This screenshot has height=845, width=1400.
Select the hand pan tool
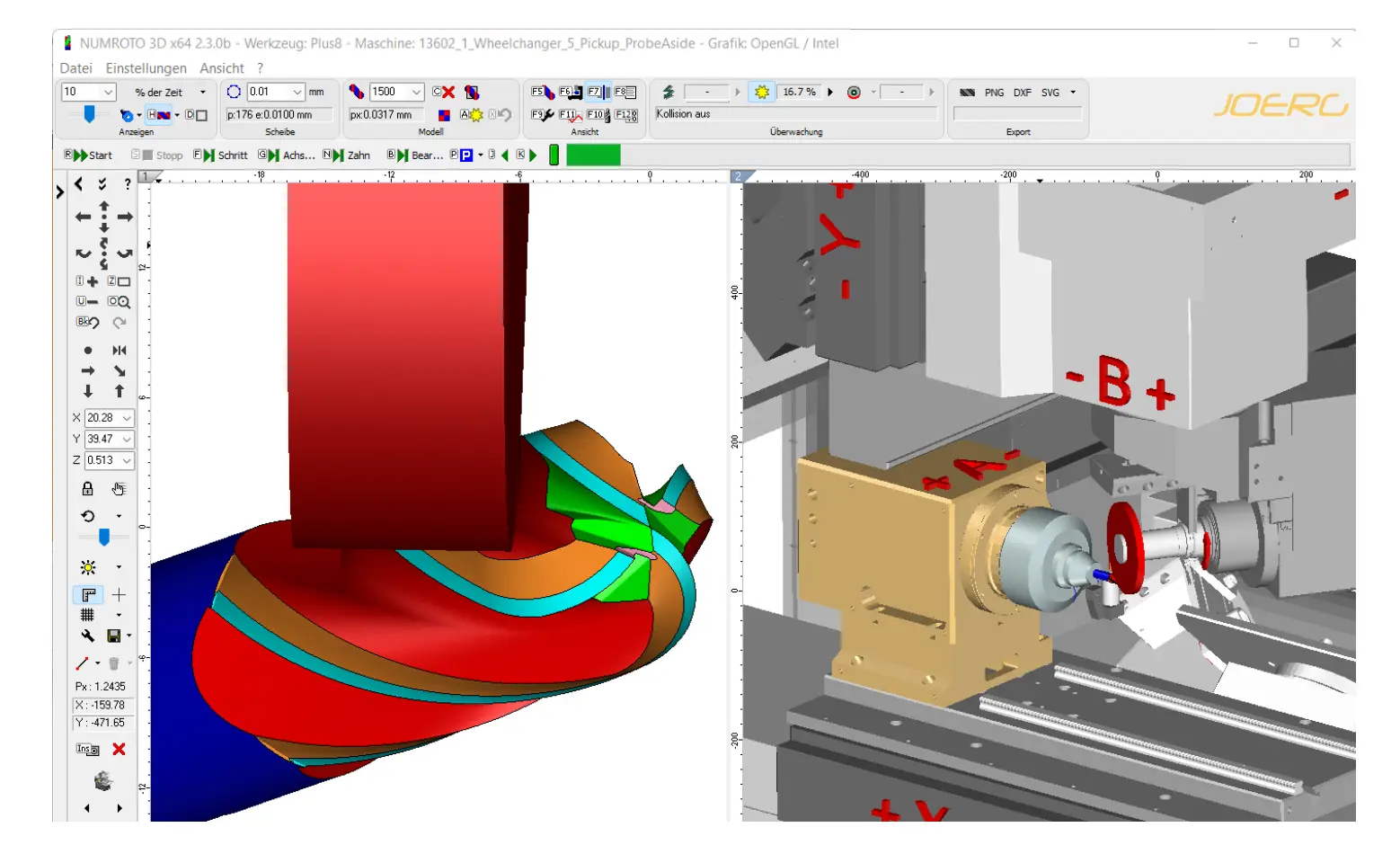(x=119, y=489)
